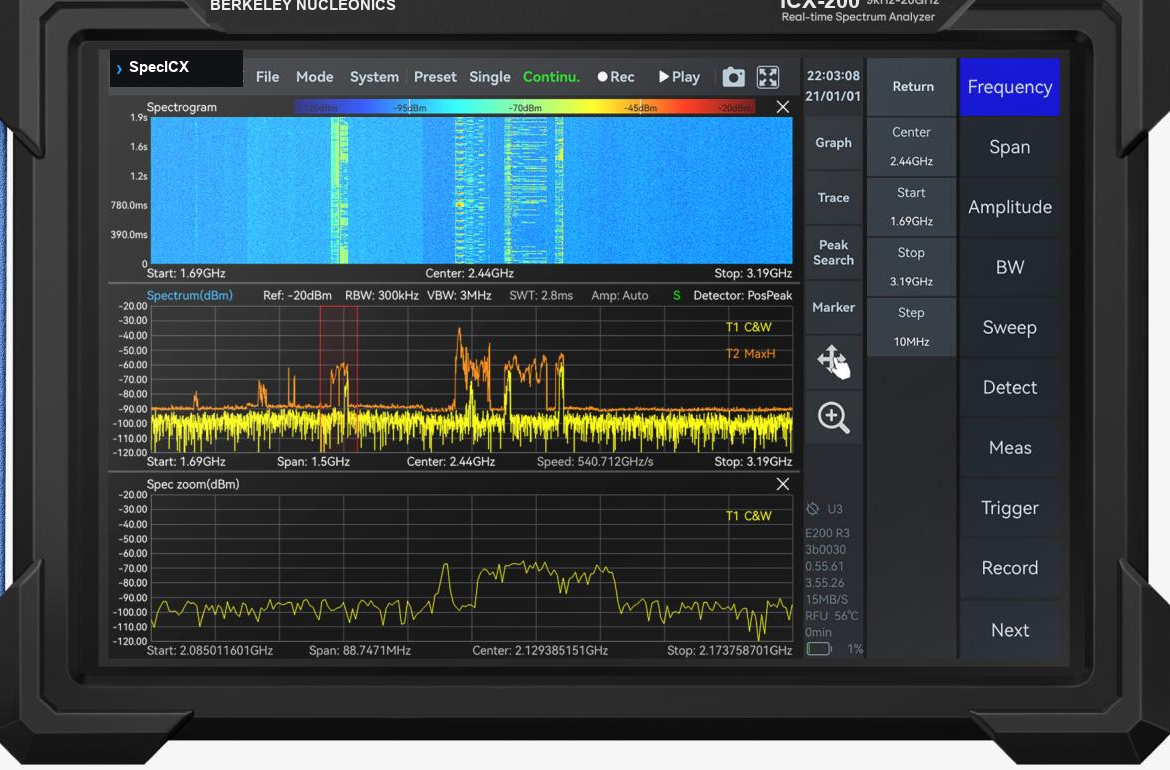Click the Amp: Auto setting

[x=619, y=295]
